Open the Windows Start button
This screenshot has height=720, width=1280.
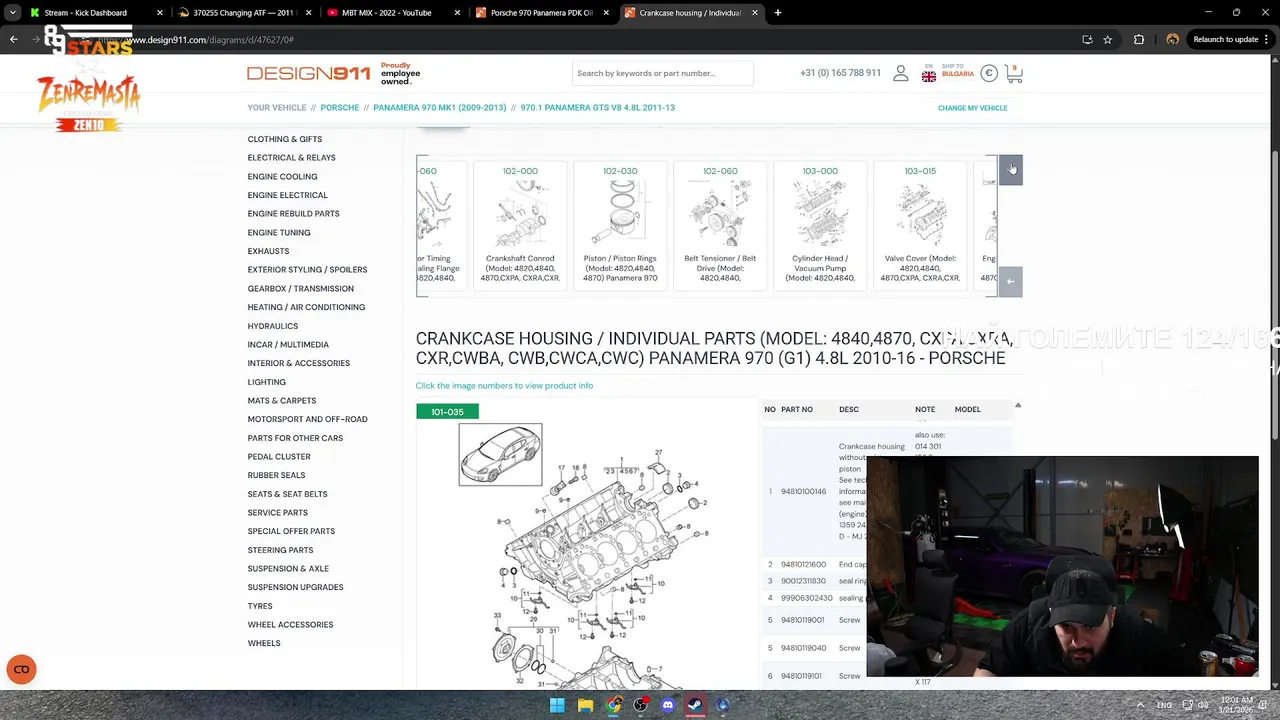click(x=557, y=705)
